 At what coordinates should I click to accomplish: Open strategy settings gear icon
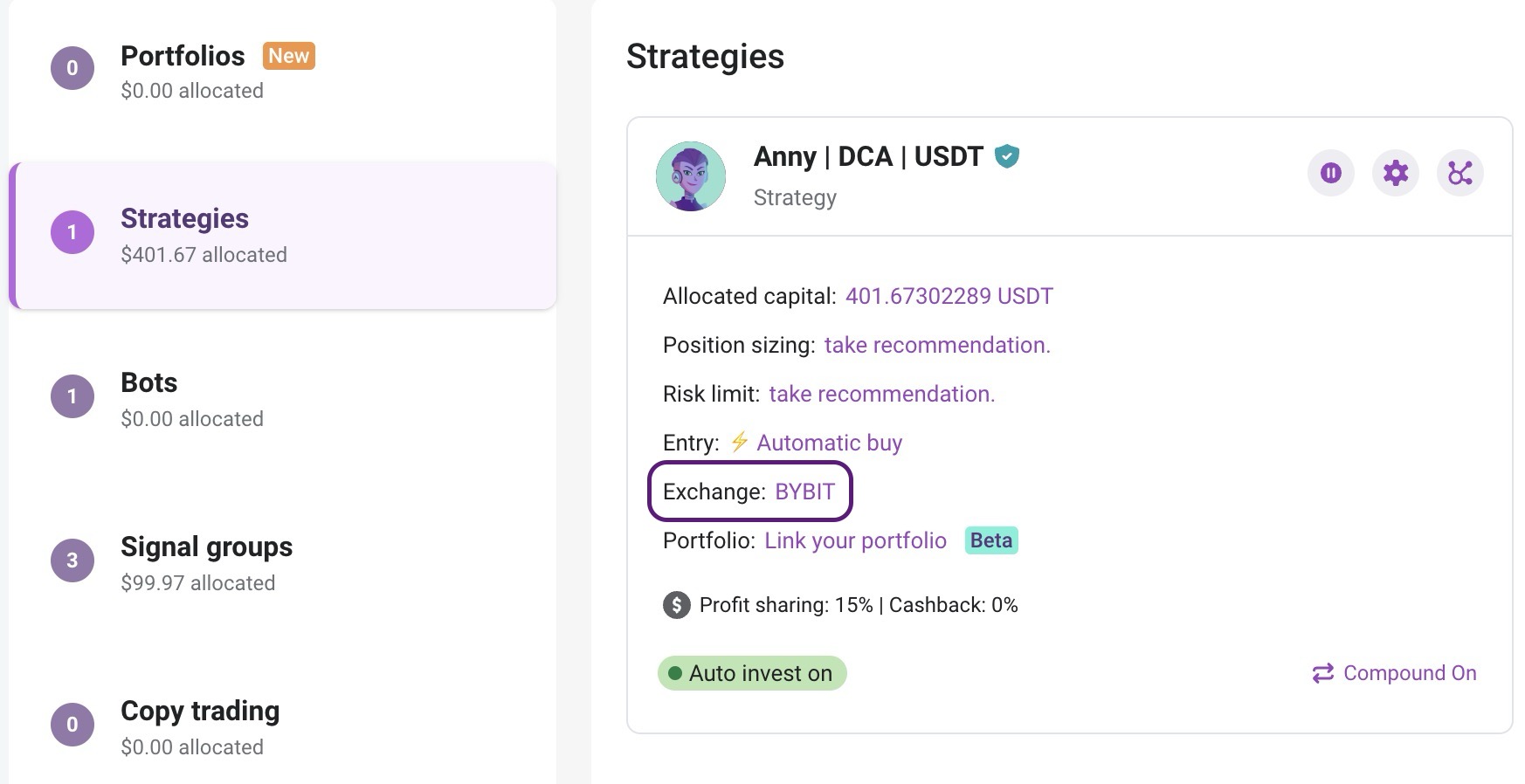click(1395, 173)
